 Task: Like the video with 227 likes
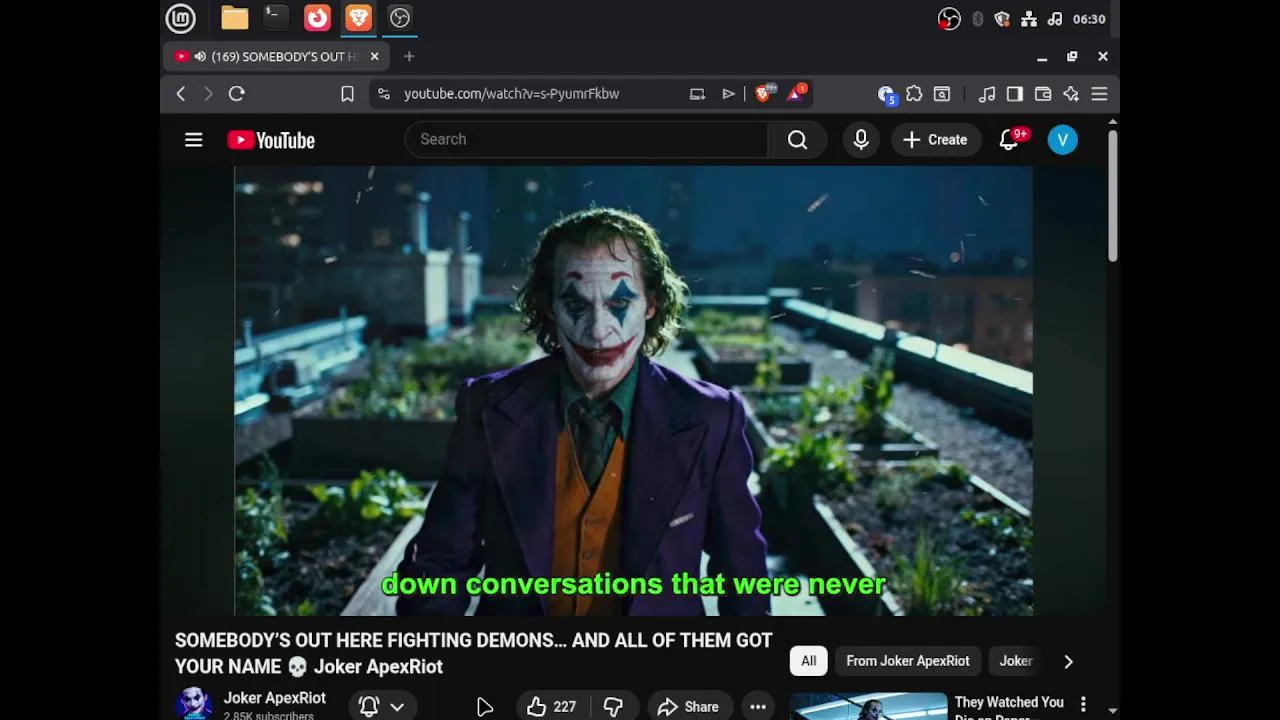pos(552,706)
